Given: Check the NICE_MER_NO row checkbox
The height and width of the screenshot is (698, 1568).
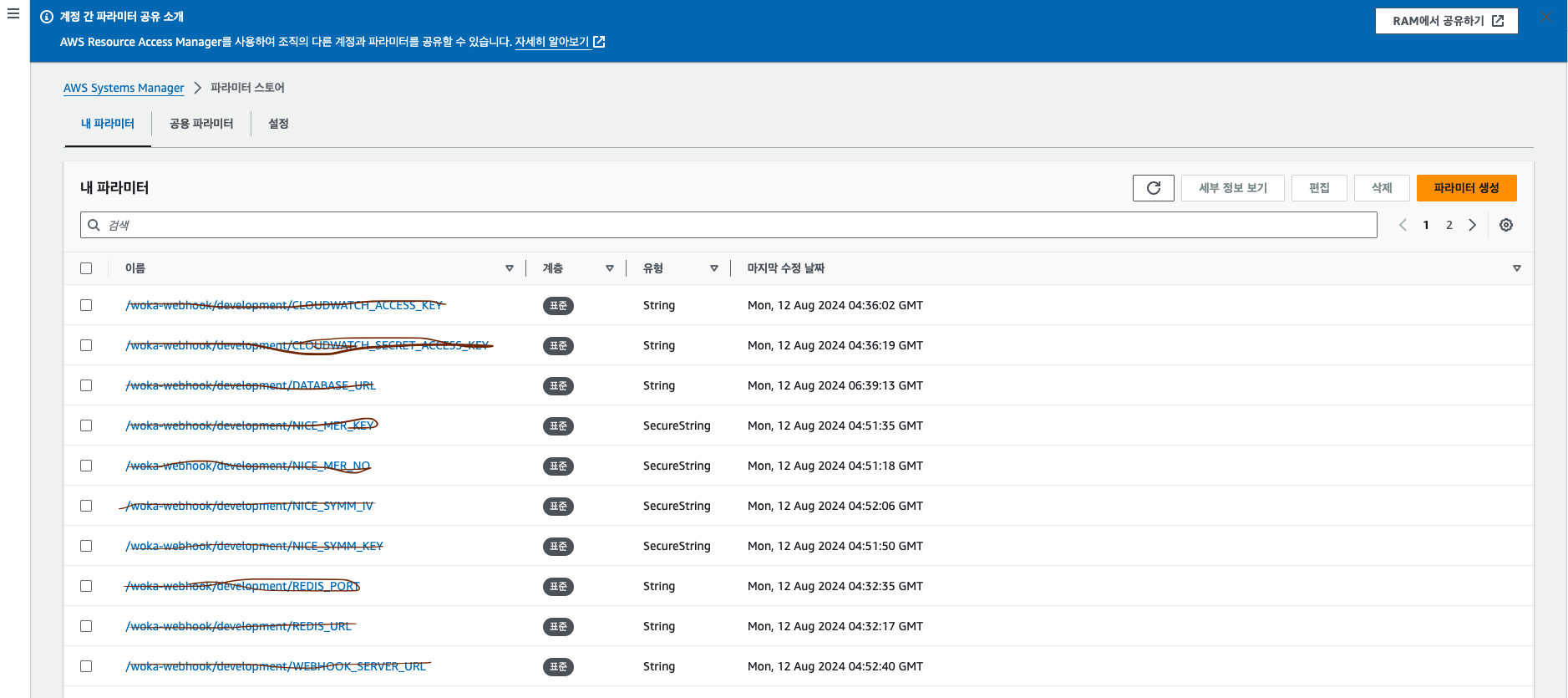Looking at the screenshot, I should pos(86,466).
